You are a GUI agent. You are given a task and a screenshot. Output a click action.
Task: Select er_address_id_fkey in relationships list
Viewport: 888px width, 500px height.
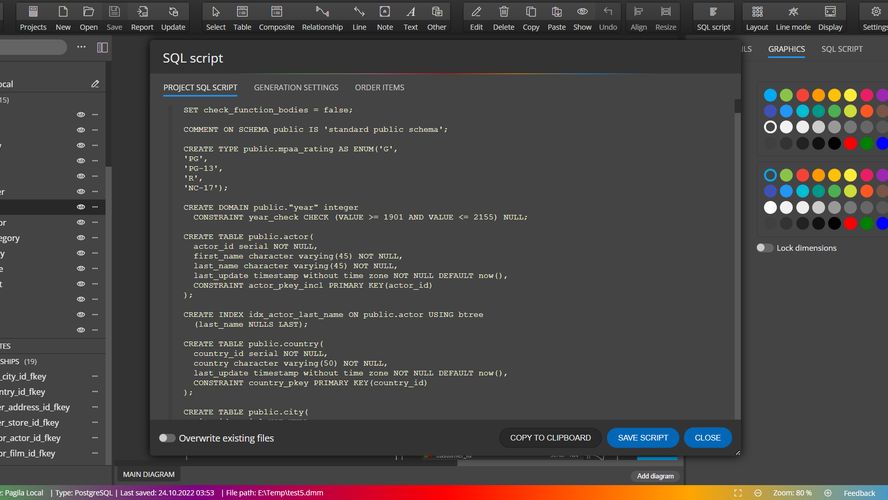[35, 407]
